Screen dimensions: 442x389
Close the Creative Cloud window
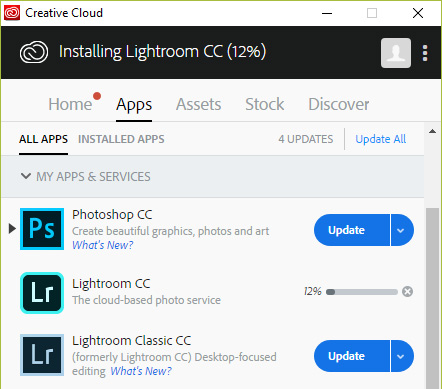coord(418,13)
